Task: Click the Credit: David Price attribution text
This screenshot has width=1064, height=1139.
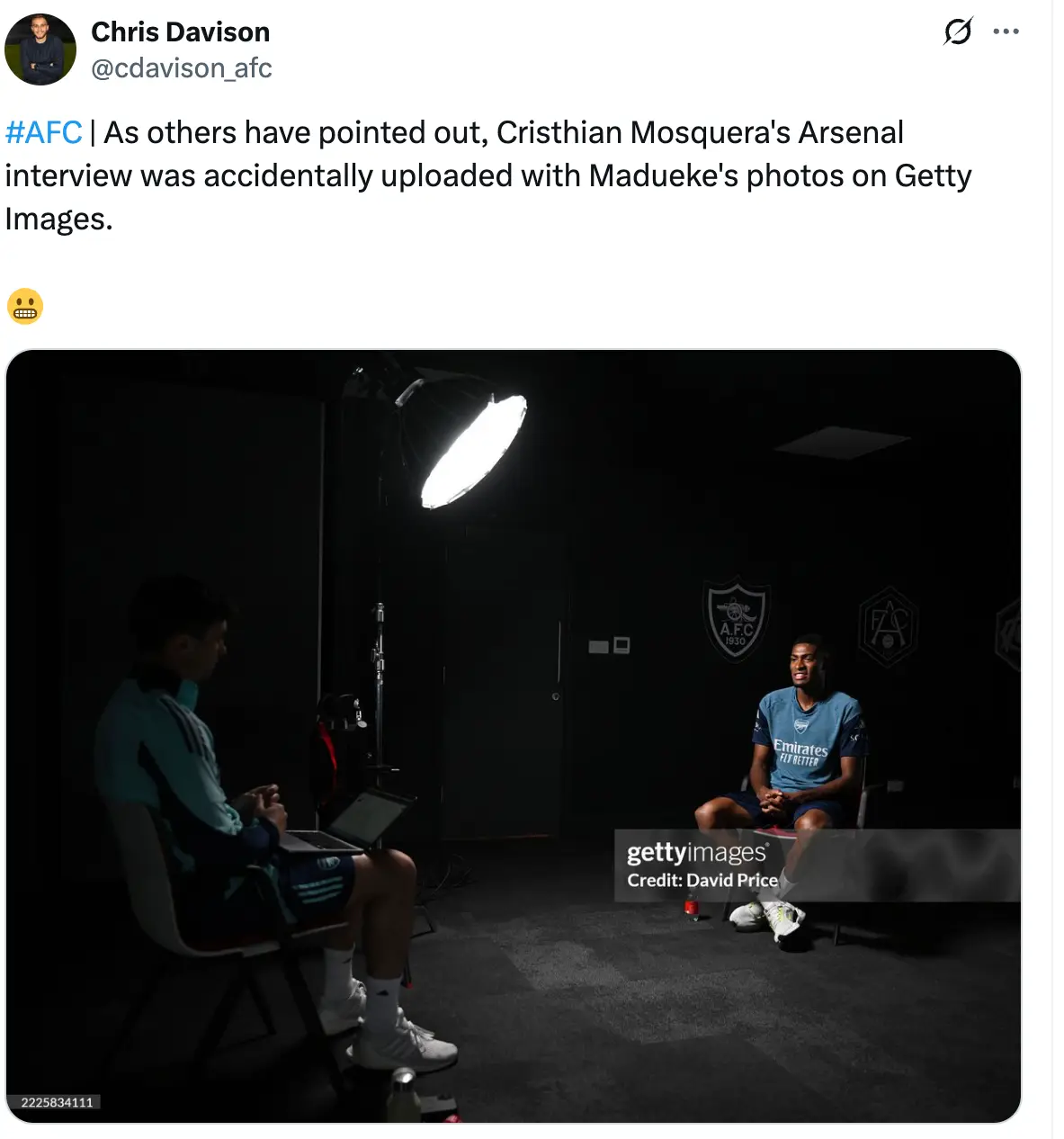Action: coord(704,880)
